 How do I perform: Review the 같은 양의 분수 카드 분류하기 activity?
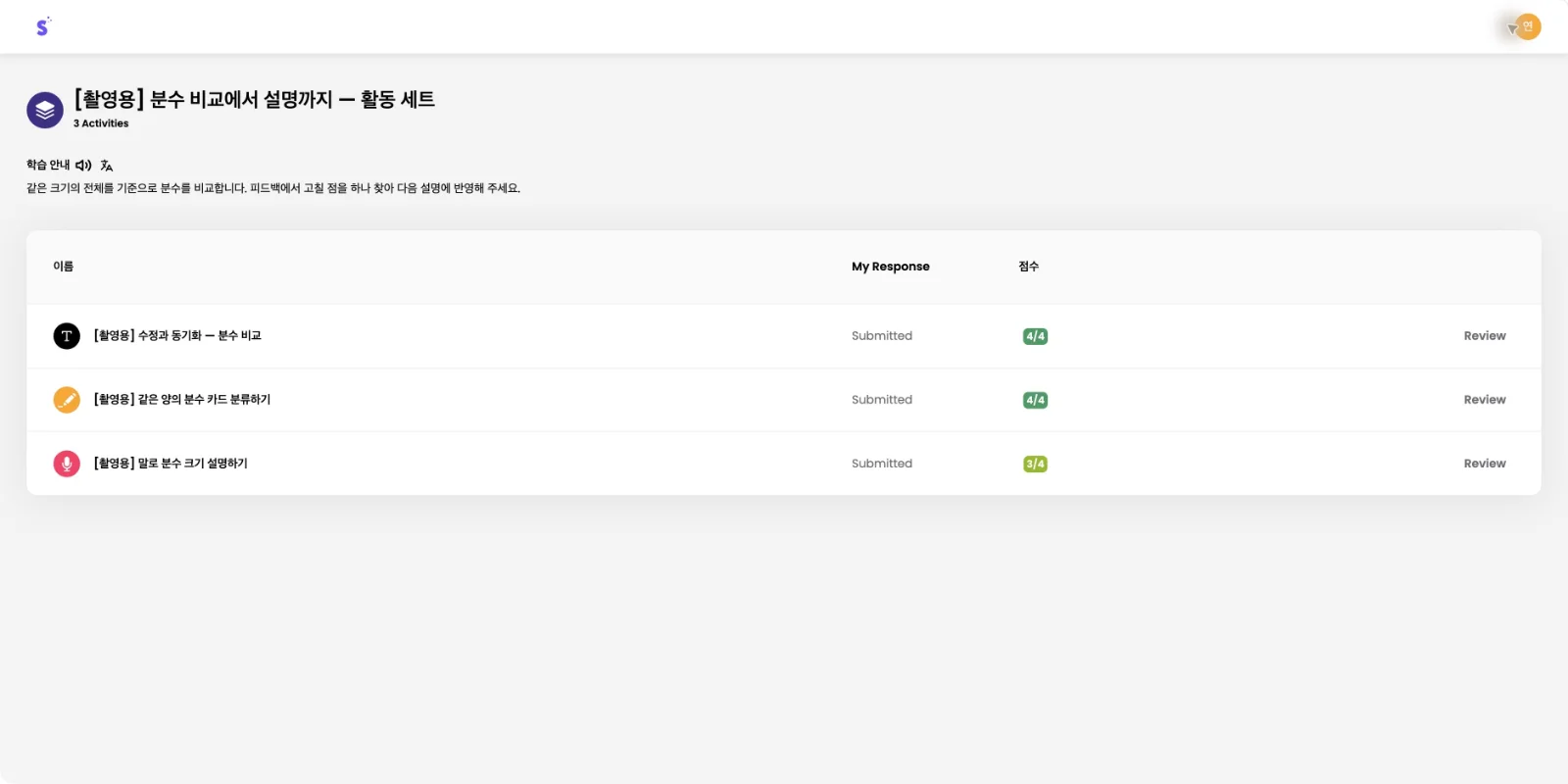pyautogui.click(x=1485, y=400)
